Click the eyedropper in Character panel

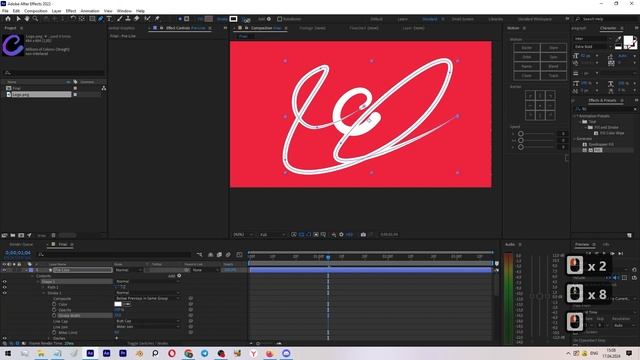click(x=618, y=39)
